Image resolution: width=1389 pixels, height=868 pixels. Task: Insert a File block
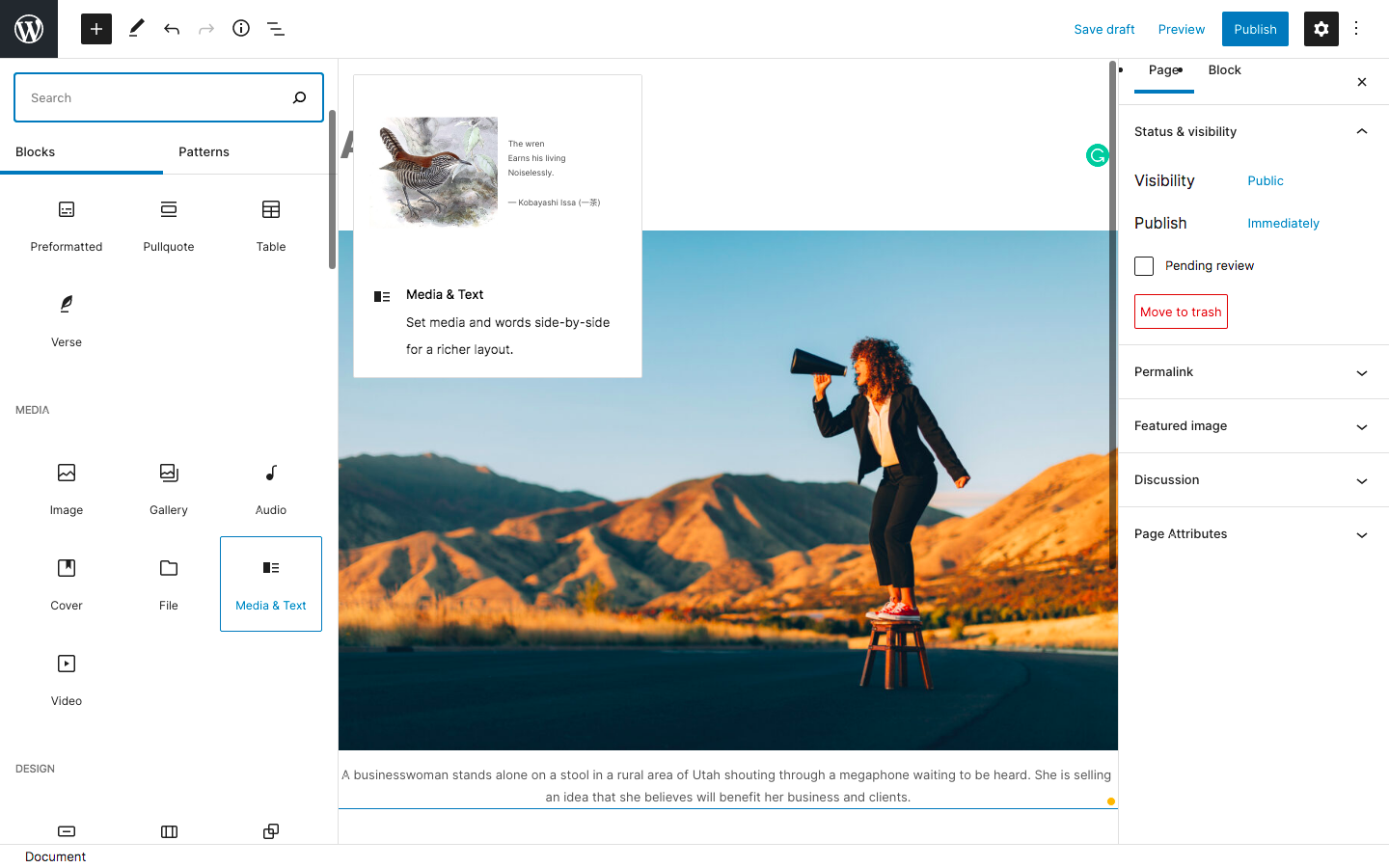tap(169, 584)
